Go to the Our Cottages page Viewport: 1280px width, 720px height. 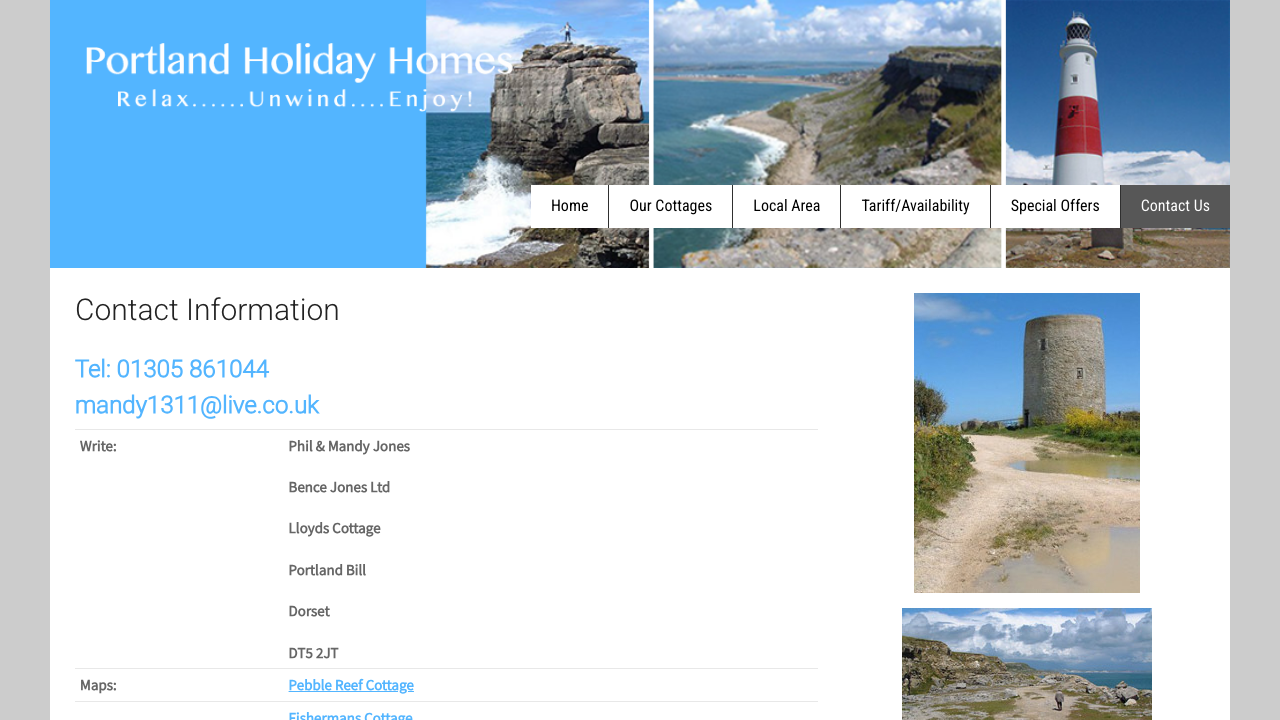[x=671, y=206]
